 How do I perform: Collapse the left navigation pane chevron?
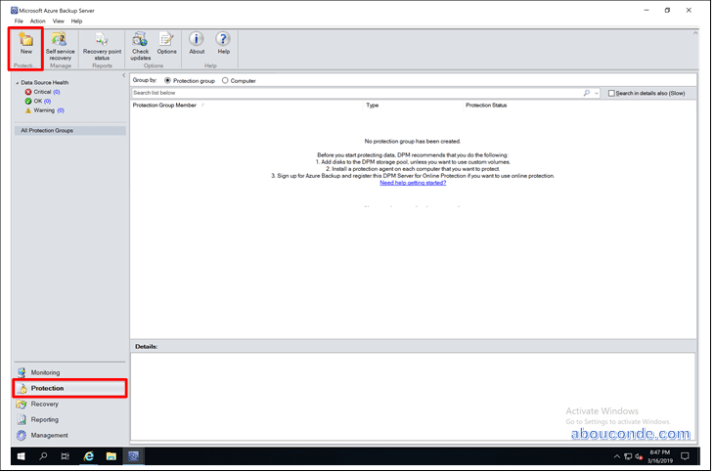(x=123, y=75)
